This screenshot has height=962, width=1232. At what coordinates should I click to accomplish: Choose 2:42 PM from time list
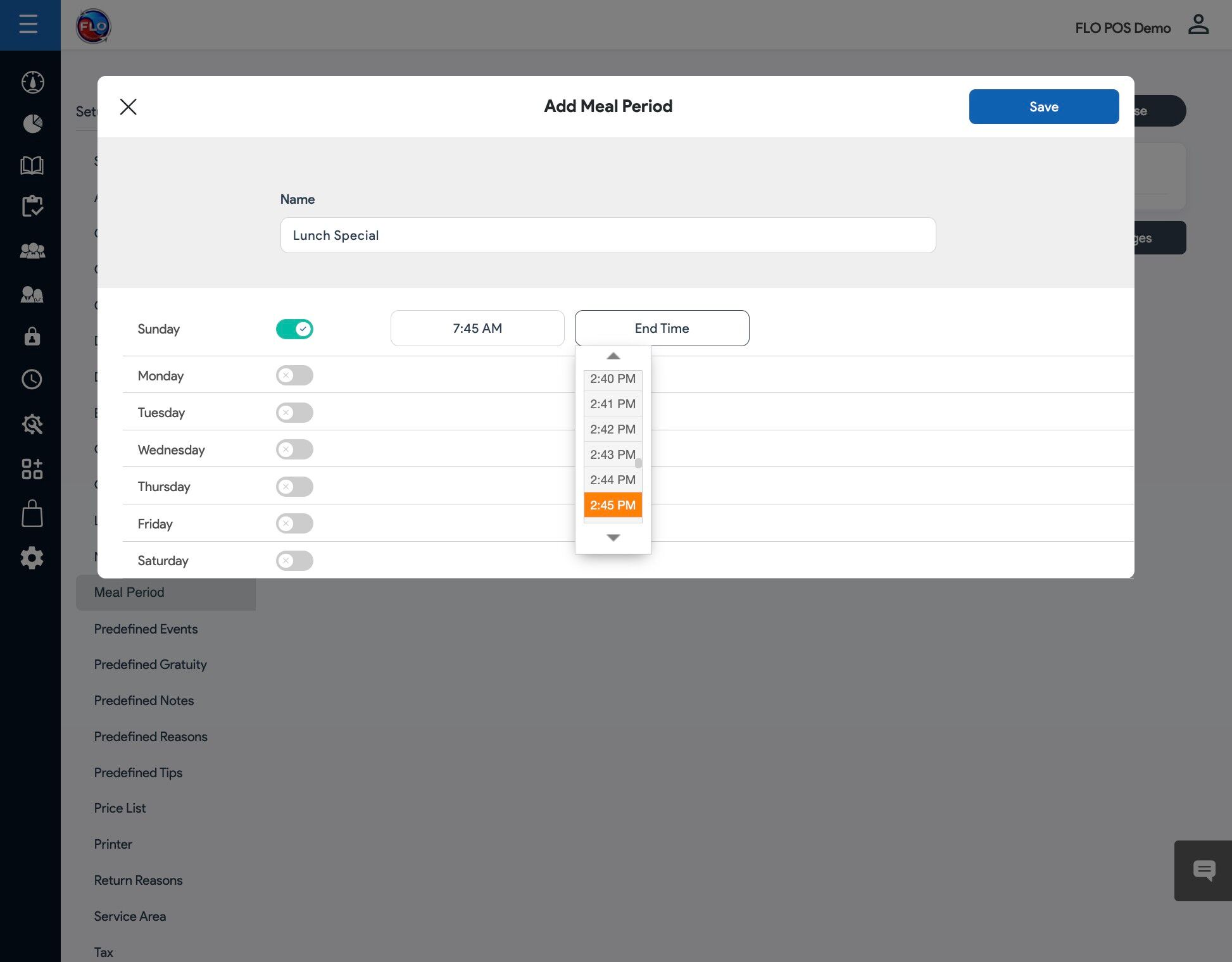(x=612, y=429)
